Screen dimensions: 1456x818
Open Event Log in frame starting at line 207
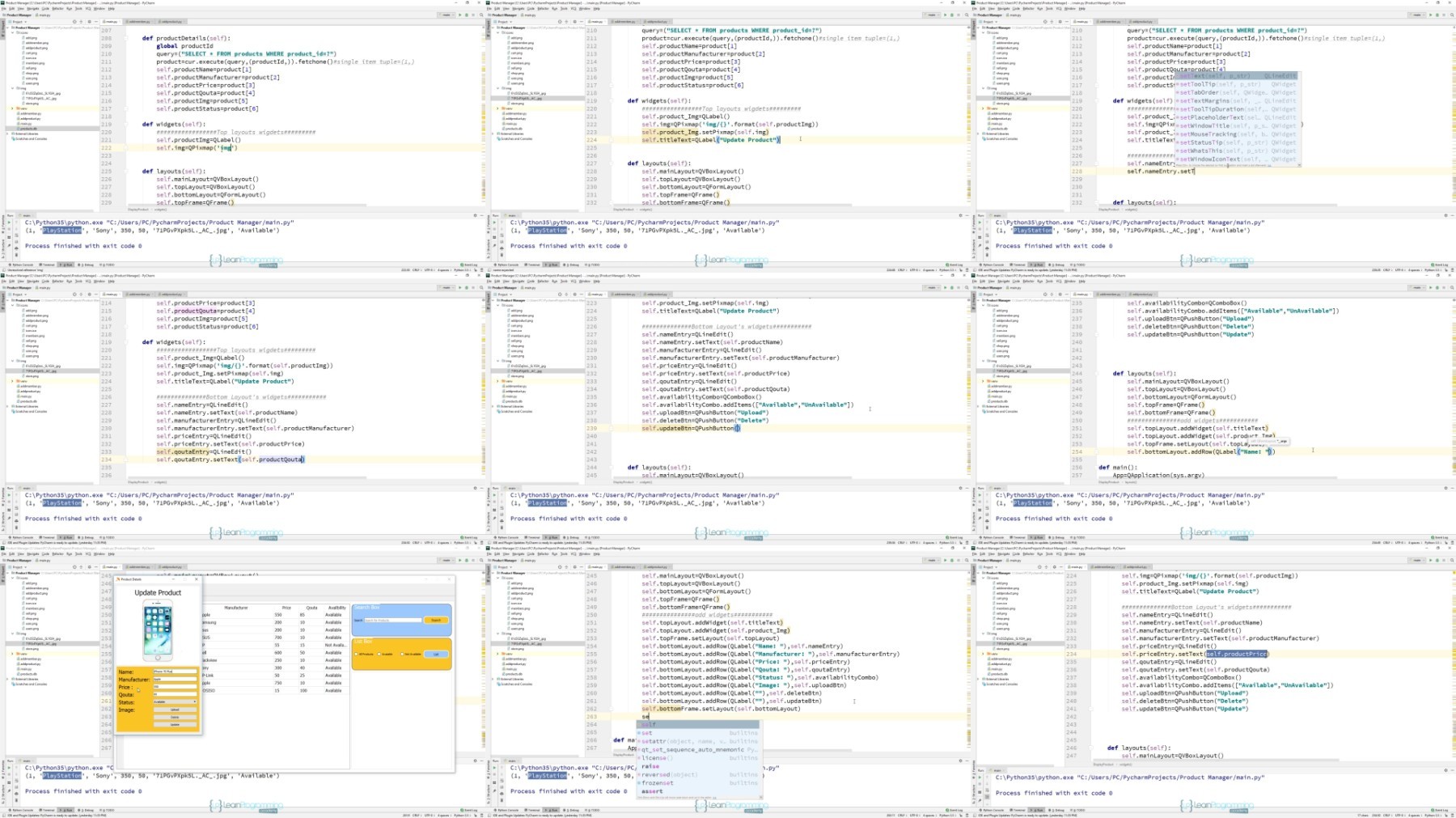469,265
